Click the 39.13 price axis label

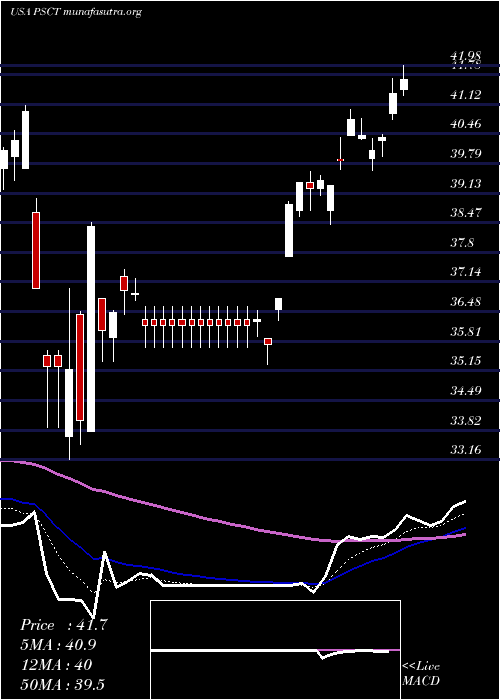pyautogui.click(x=466, y=183)
